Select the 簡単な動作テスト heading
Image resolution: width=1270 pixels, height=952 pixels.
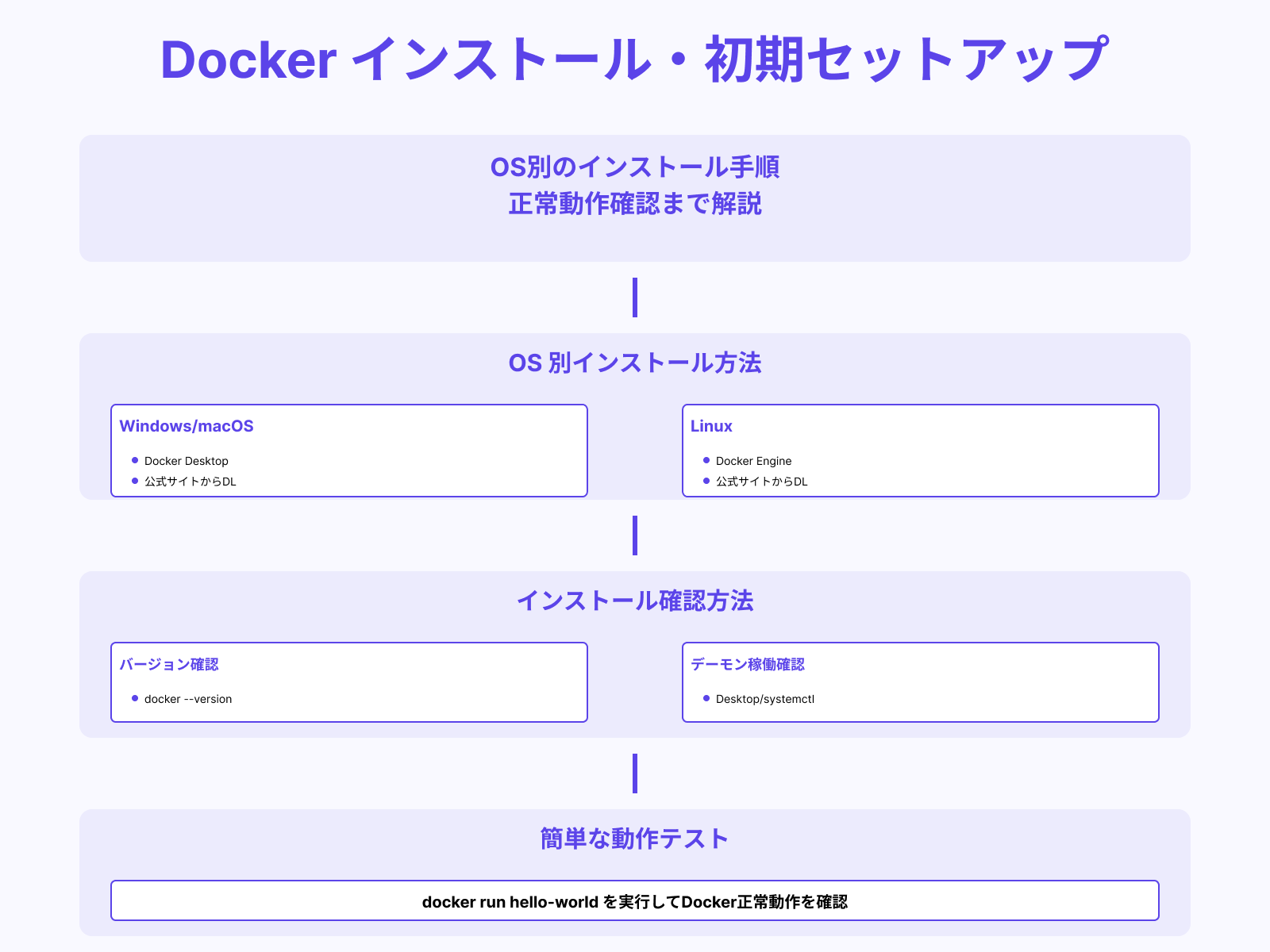pos(634,837)
